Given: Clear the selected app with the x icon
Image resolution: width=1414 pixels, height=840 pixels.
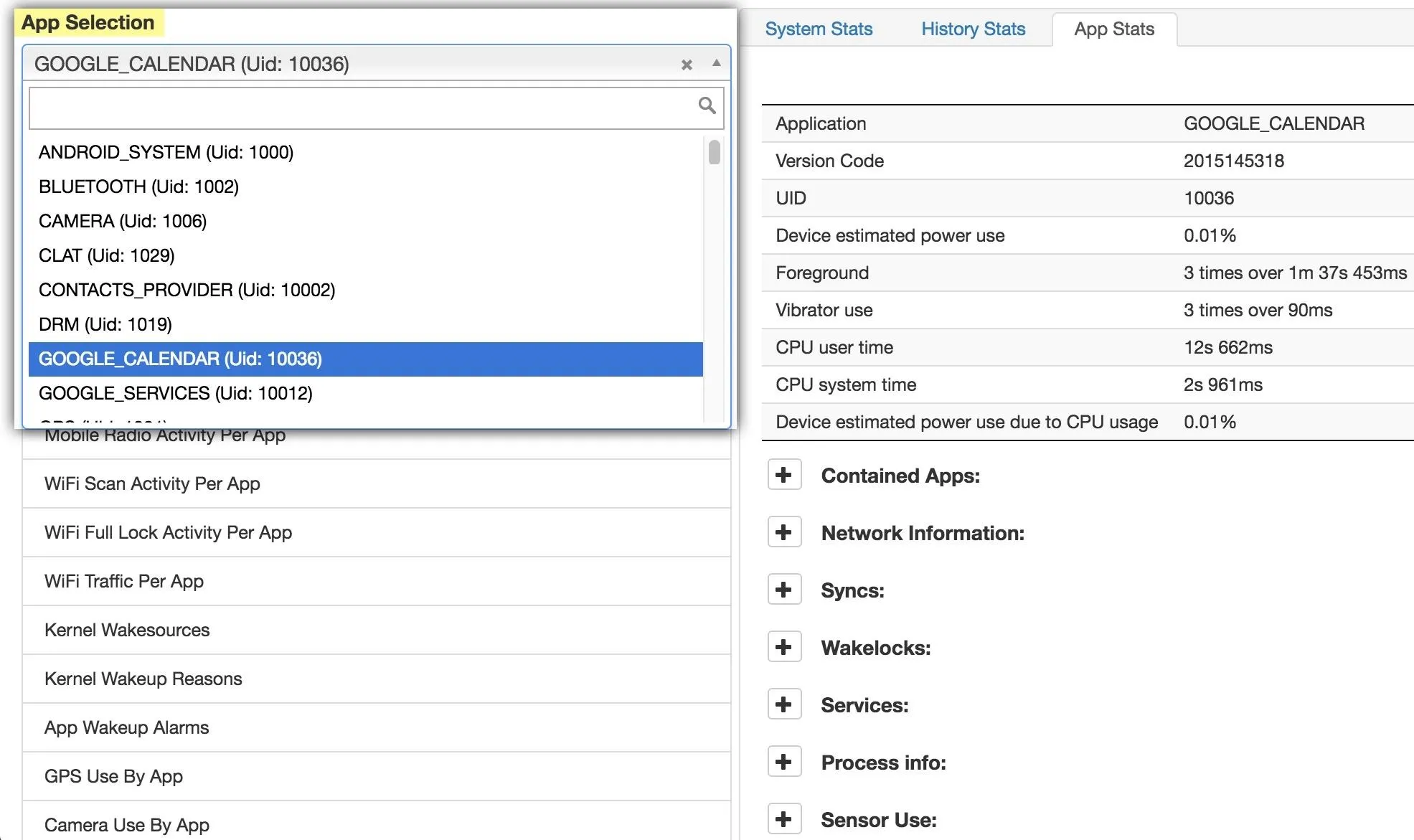Looking at the screenshot, I should coord(687,65).
